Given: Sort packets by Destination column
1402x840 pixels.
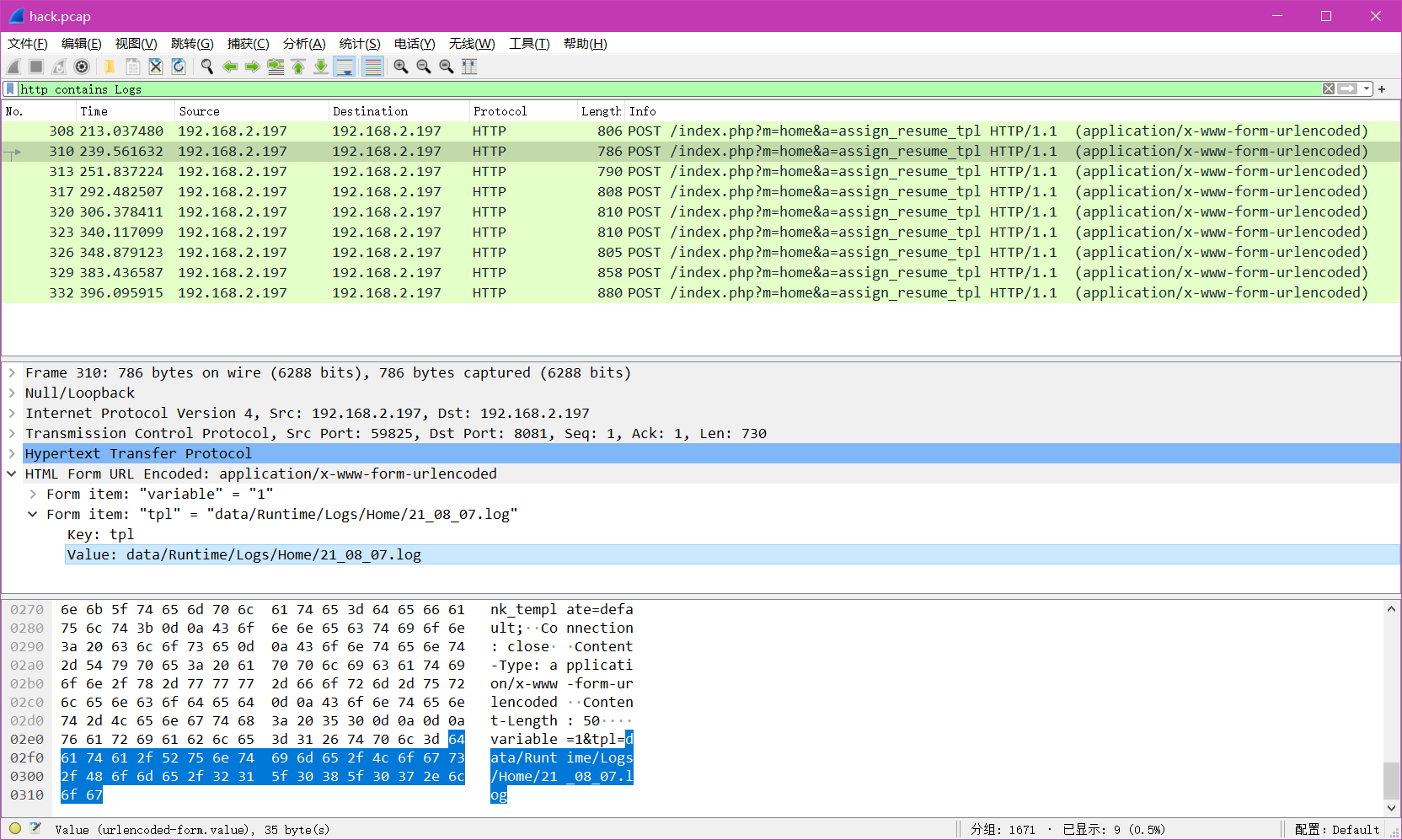Looking at the screenshot, I should tap(399, 111).
